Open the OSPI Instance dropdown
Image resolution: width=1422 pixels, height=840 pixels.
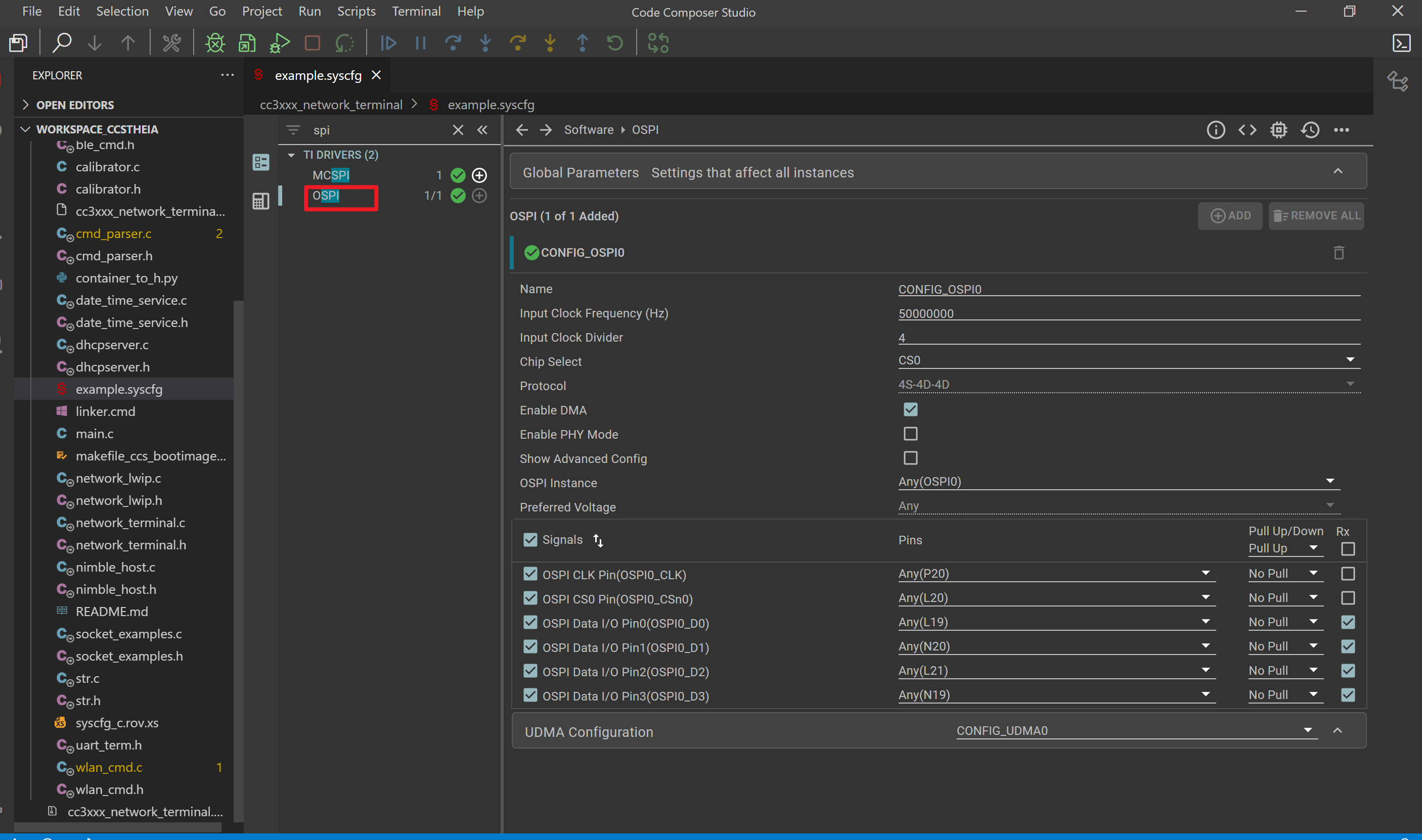(x=1119, y=482)
